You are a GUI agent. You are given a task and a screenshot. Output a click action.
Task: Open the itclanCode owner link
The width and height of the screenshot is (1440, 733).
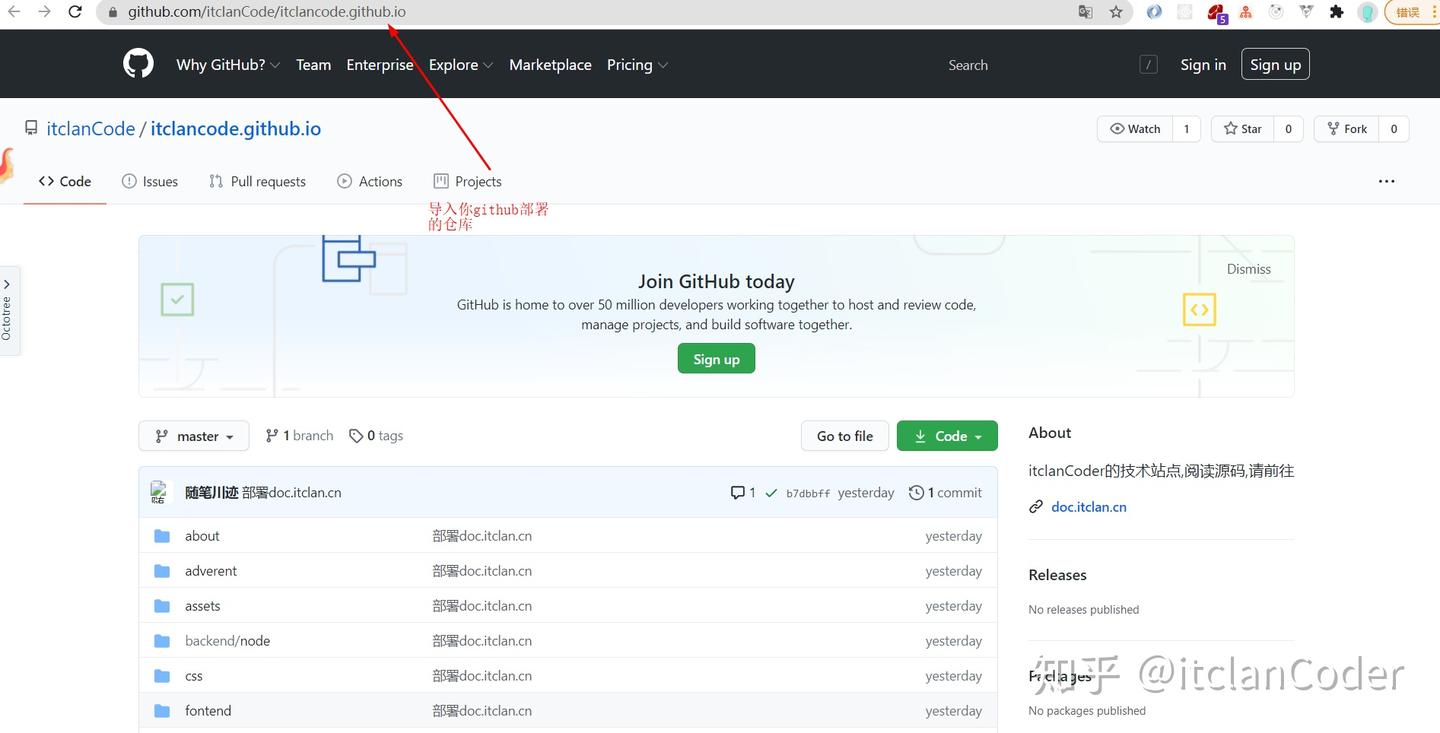click(91, 129)
